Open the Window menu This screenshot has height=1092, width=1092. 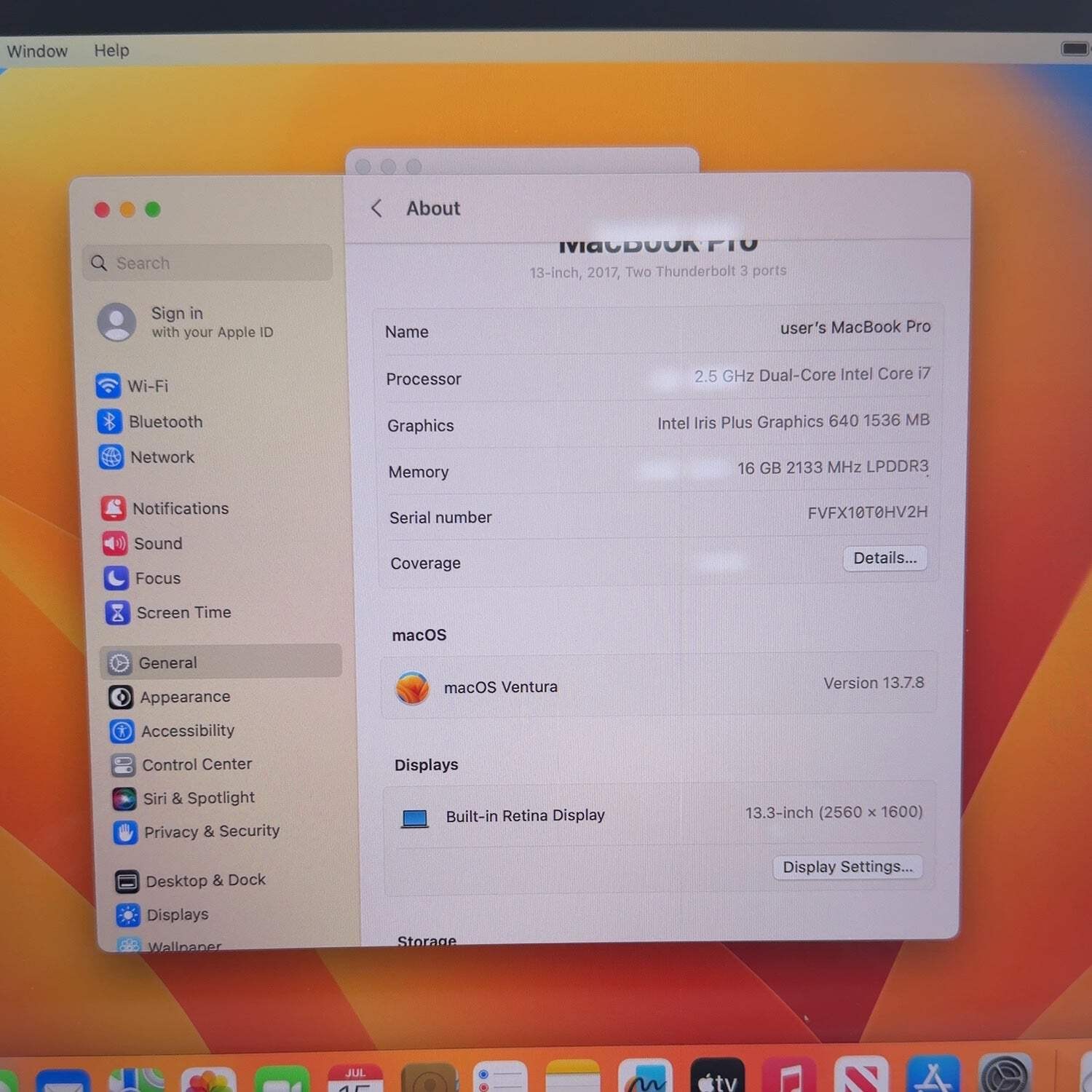click(x=37, y=51)
